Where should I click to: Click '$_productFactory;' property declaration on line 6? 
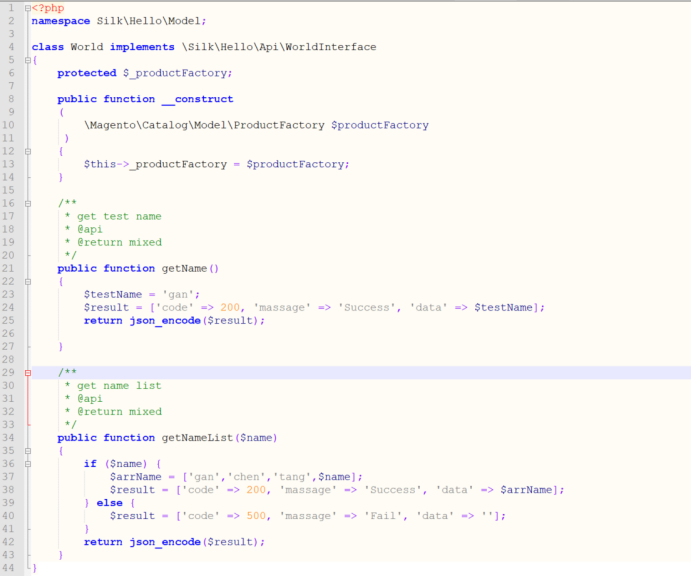177,73
